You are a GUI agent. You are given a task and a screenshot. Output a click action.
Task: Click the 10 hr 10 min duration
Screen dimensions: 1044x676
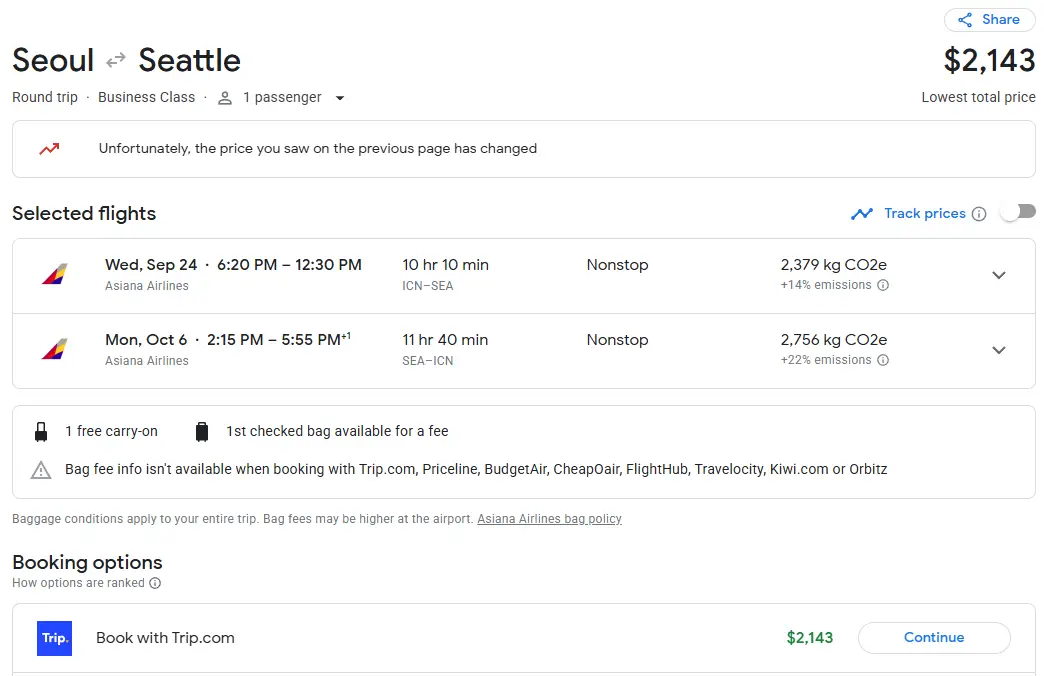445,265
